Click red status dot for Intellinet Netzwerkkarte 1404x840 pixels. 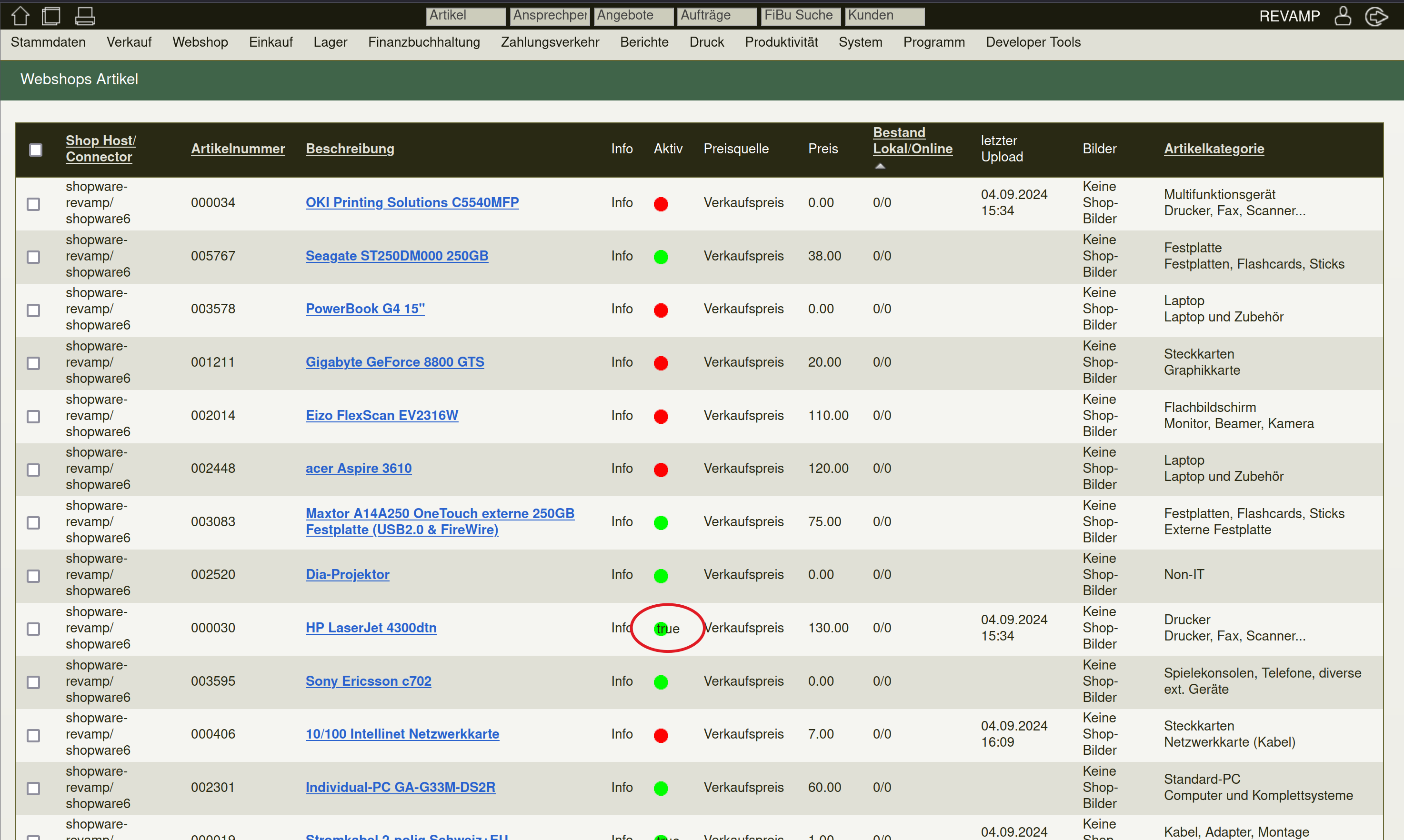(661, 735)
